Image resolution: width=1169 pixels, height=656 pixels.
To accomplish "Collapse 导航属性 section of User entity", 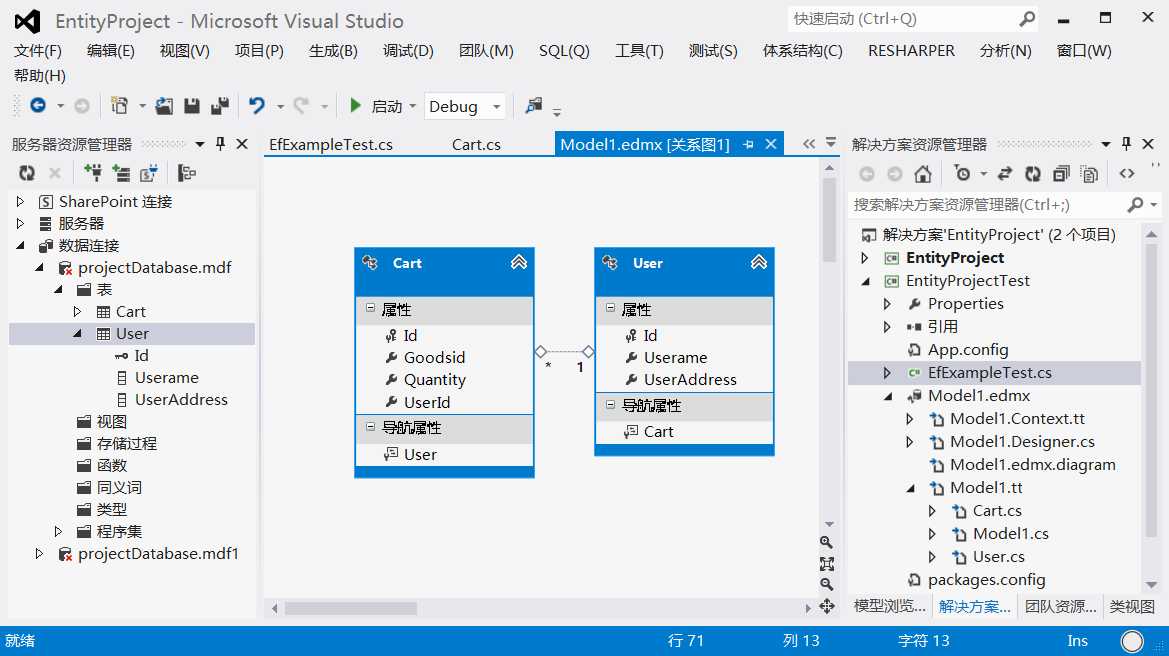I will (x=611, y=404).
